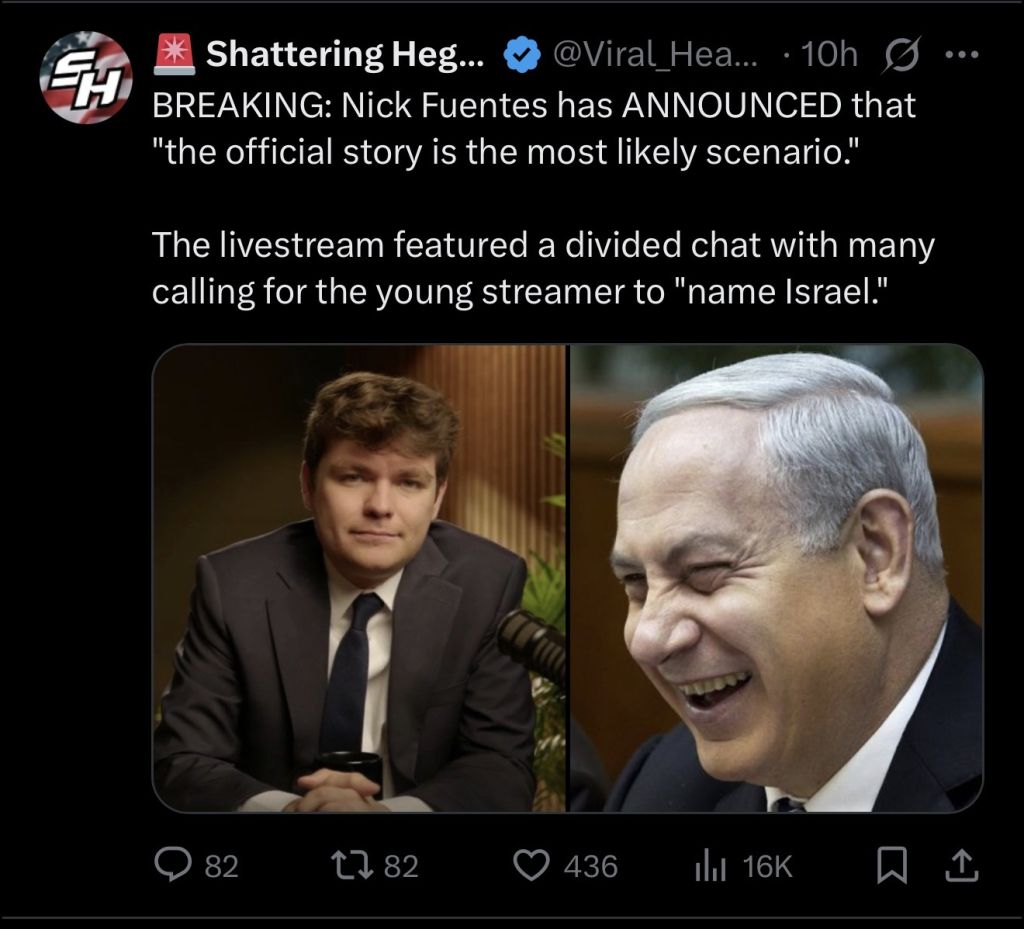Open the reply icon with 82 comments
Viewport: 1024px width, 929px height.
tap(173, 865)
